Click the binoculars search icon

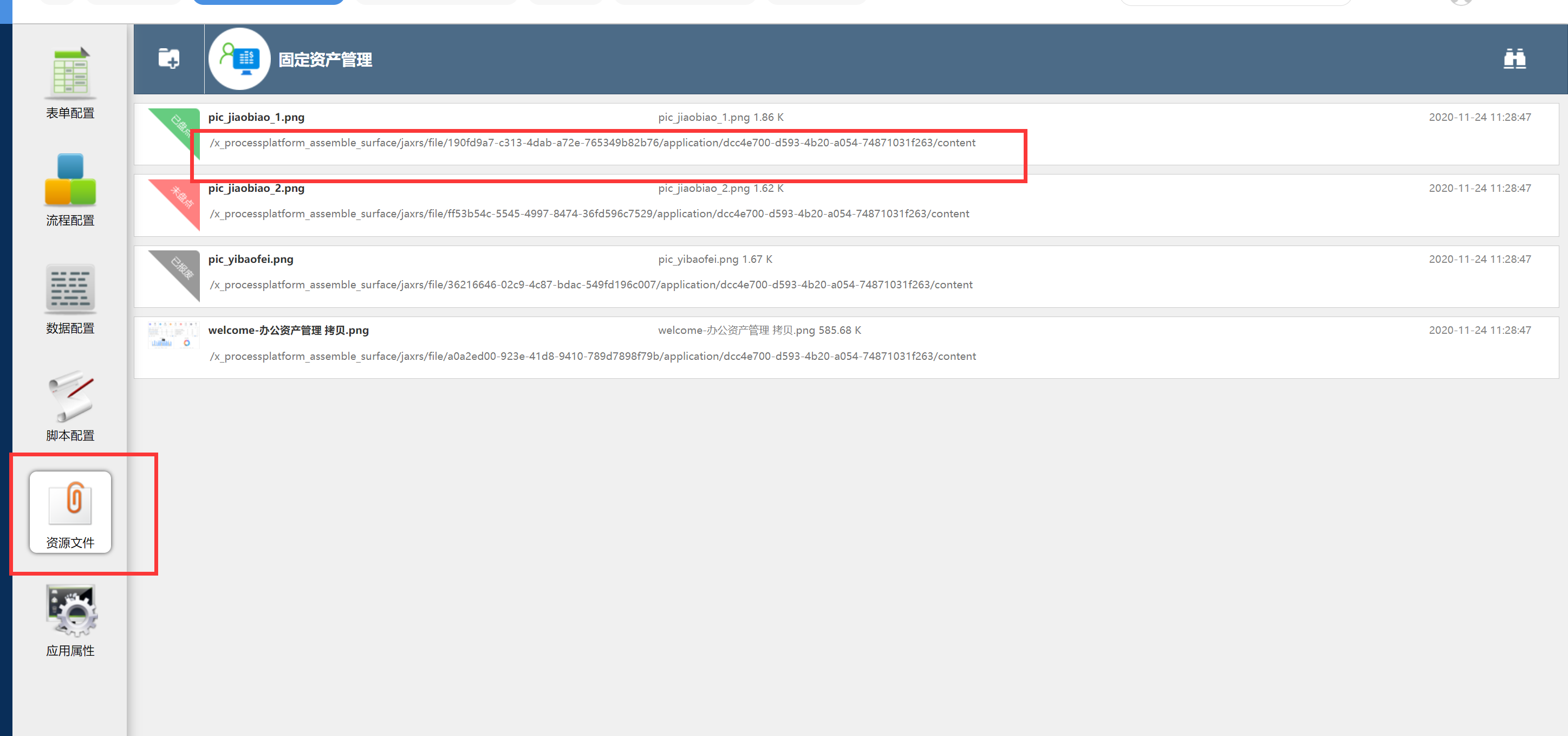[1514, 59]
